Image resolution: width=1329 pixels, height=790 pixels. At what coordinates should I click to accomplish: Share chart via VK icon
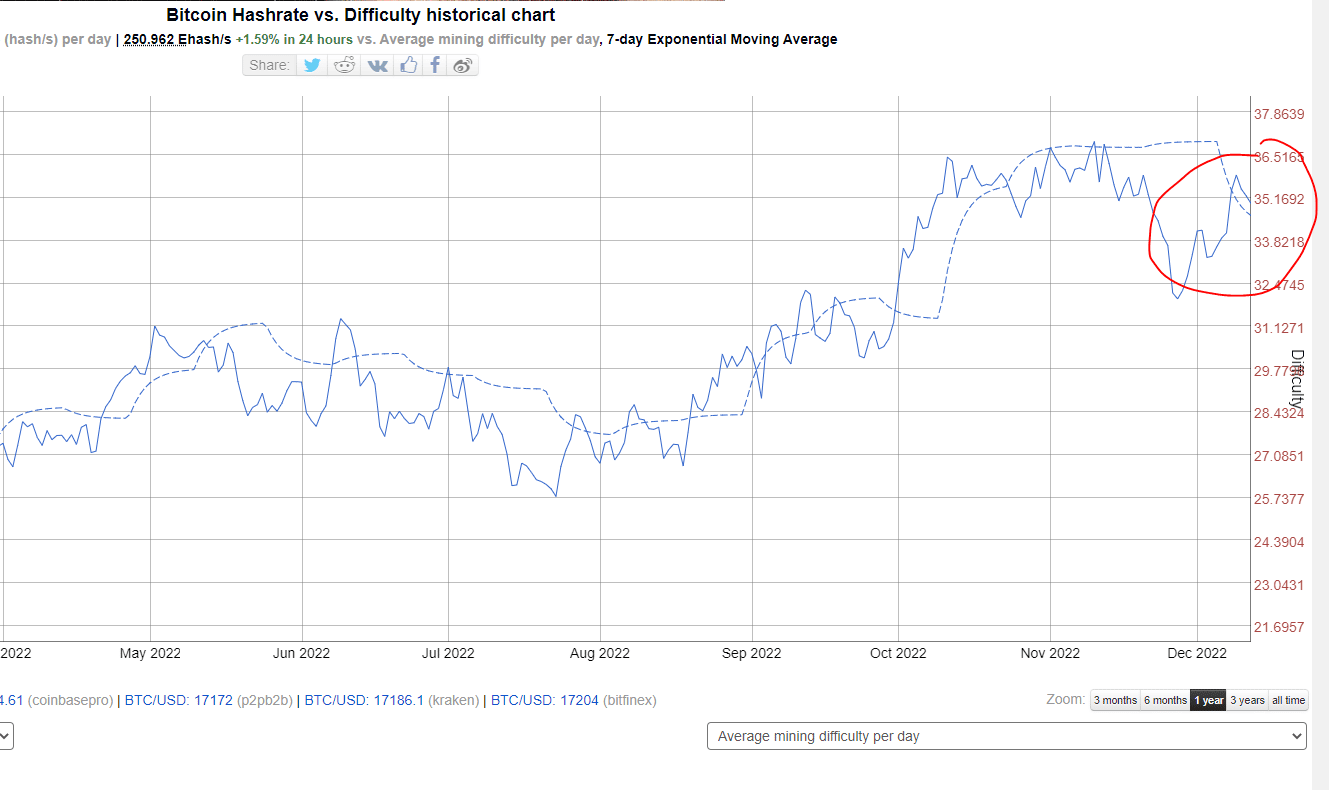(x=377, y=65)
